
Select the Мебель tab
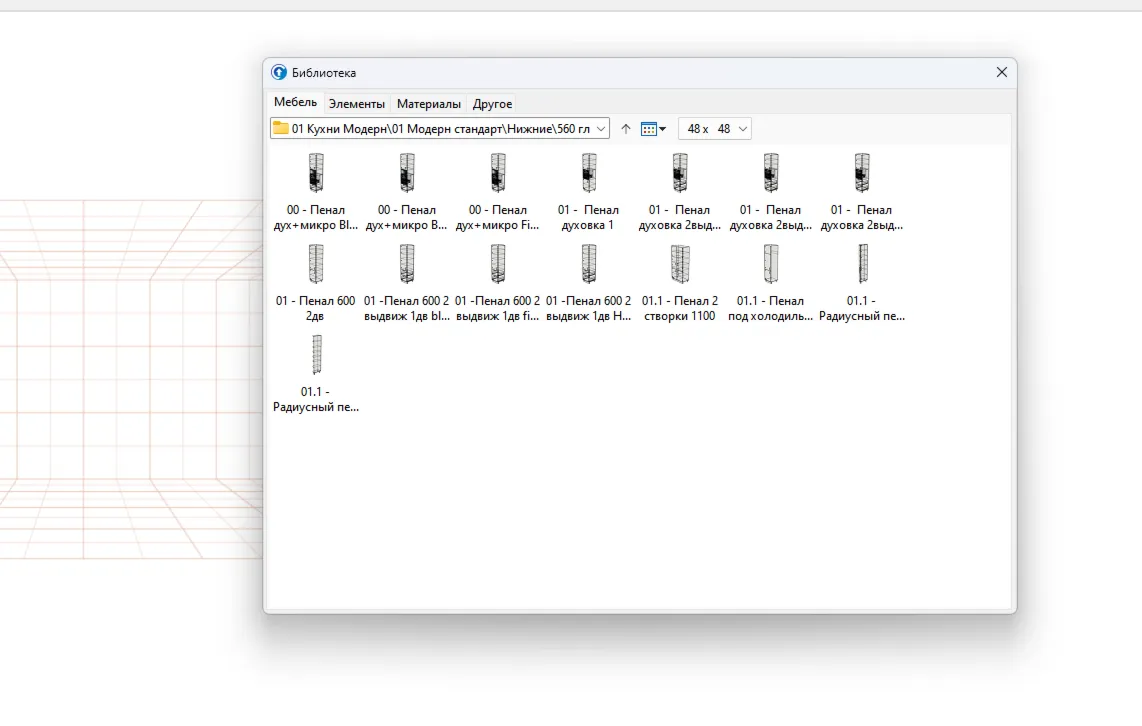[295, 102]
